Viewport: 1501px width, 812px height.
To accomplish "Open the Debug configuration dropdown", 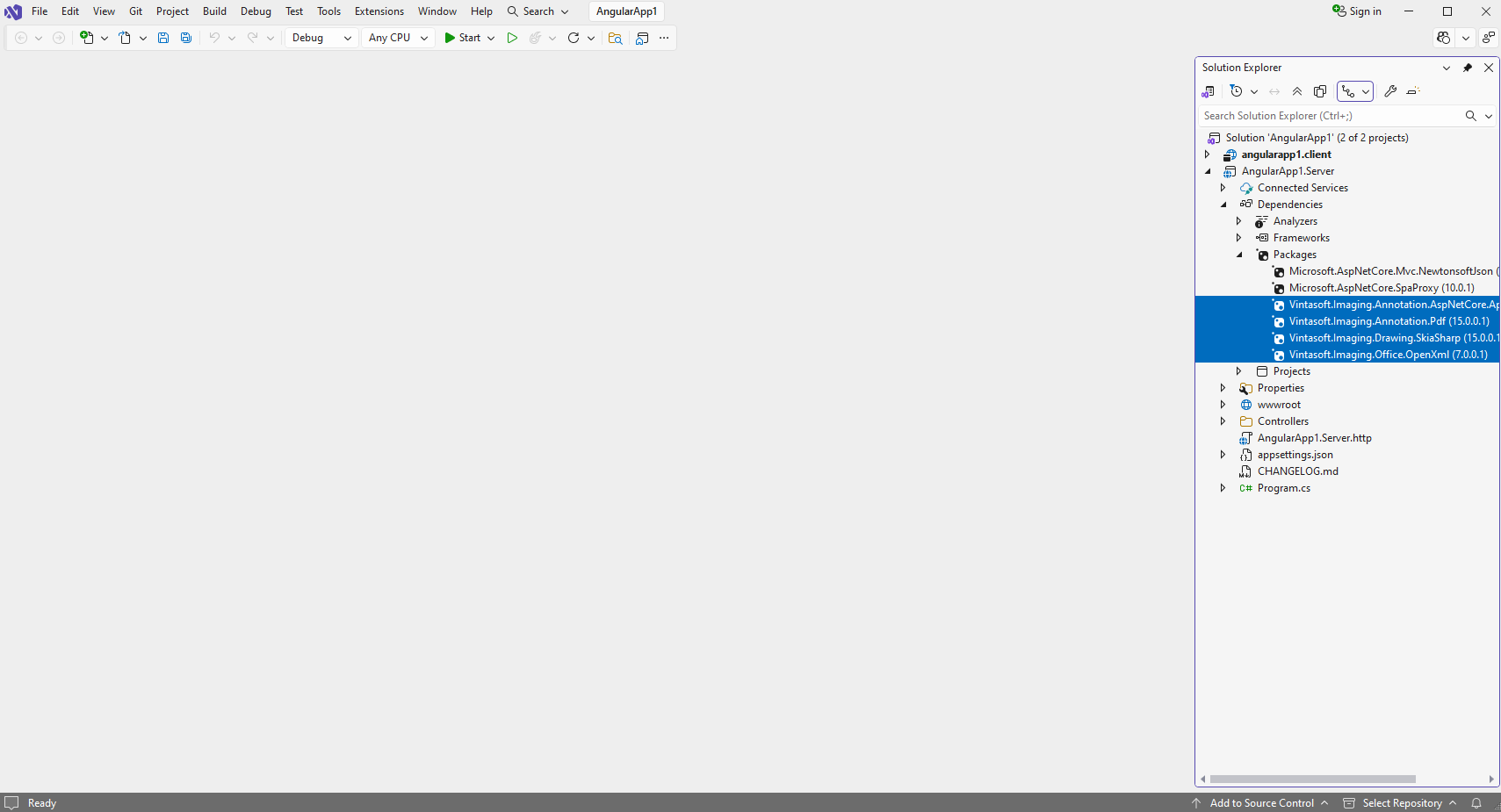I will pyautogui.click(x=321, y=38).
